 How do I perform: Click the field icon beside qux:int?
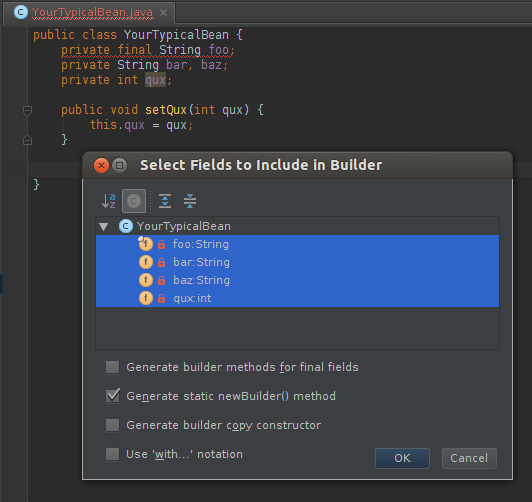tap(146, 298)
